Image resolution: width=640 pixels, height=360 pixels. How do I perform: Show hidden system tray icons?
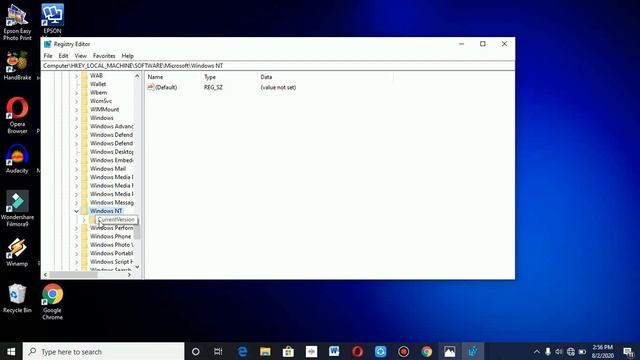click(x=537, y=352)
